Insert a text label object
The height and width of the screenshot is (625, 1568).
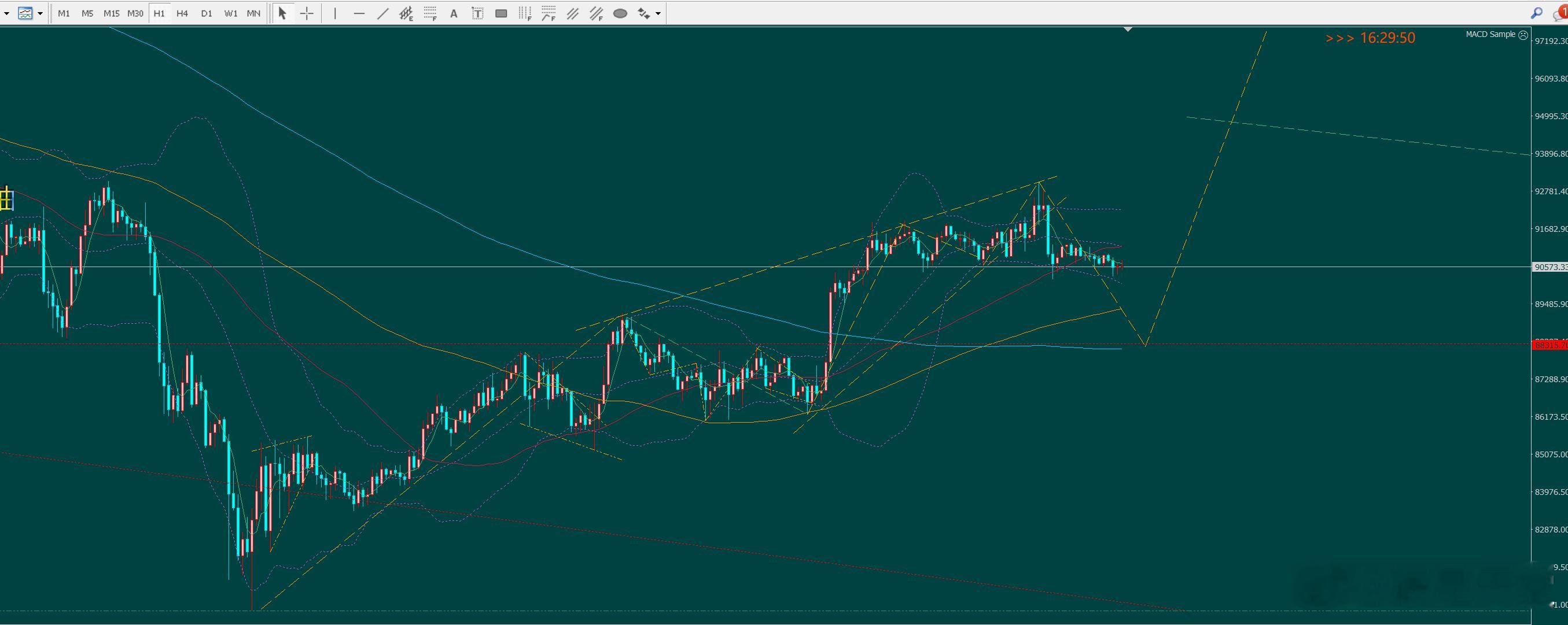[x=477, y=13]
